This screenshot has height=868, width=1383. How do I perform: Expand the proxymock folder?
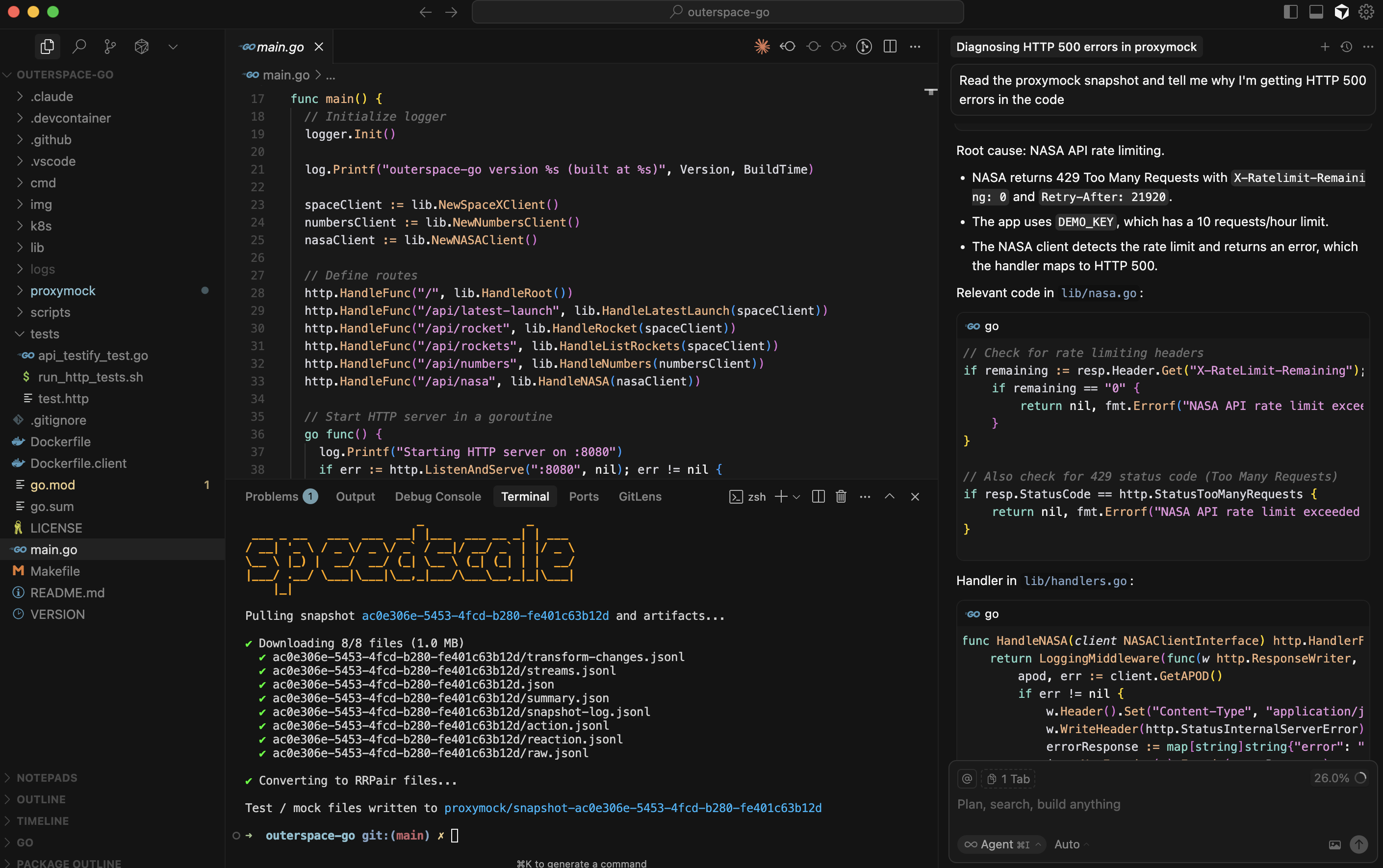point(63,290)
